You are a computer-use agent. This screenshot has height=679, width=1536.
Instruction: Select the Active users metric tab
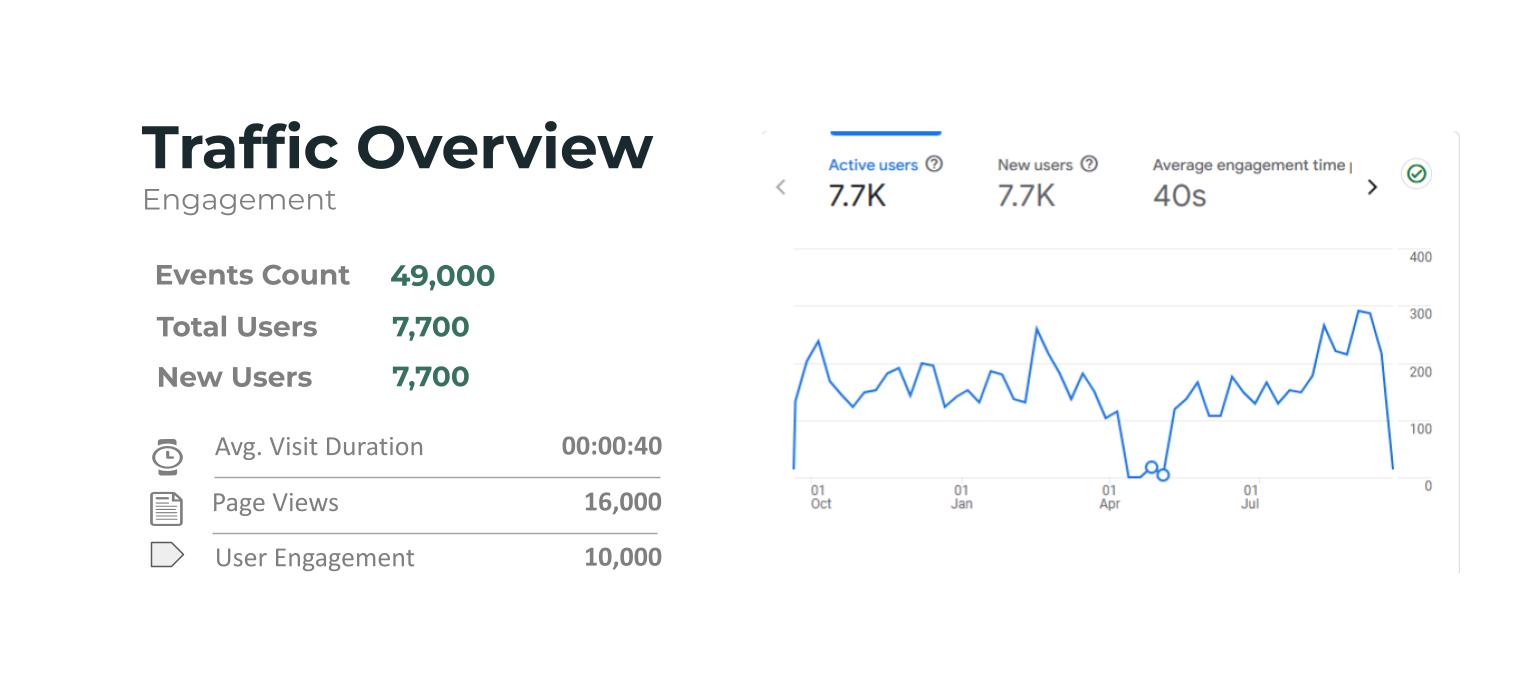tap(874, 182)
